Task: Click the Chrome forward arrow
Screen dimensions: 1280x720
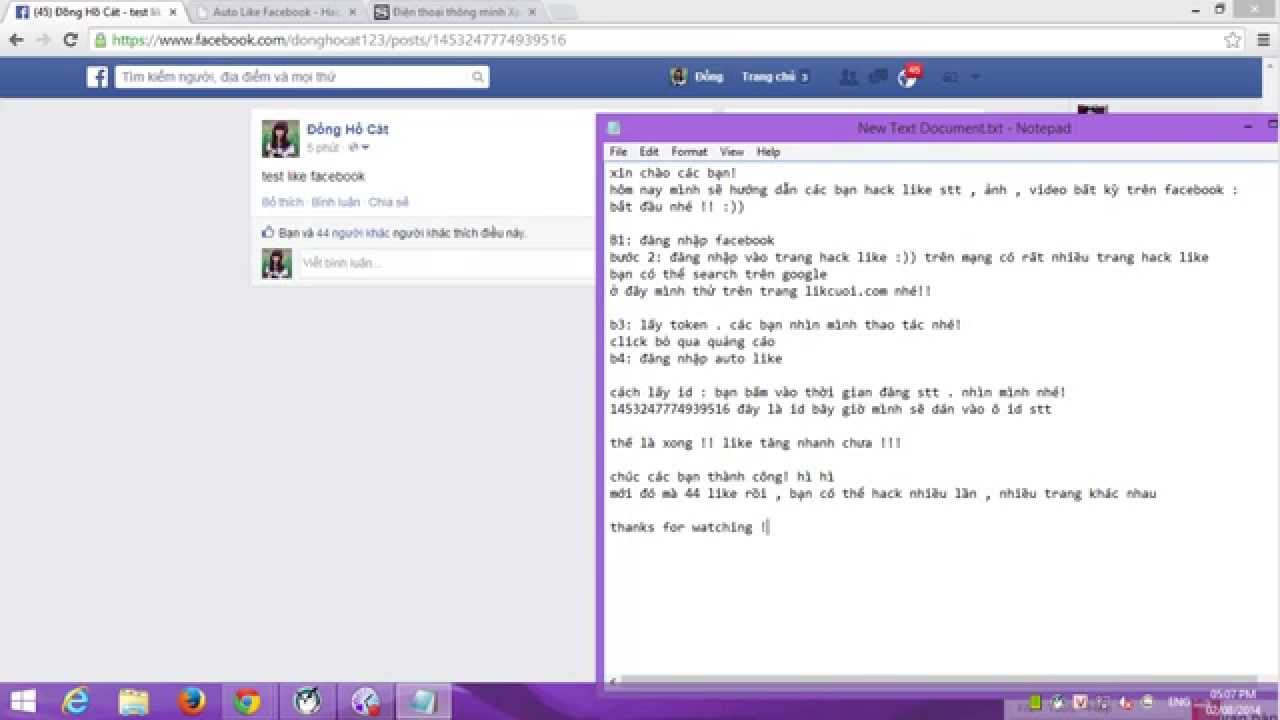Action: click(43, 40)
